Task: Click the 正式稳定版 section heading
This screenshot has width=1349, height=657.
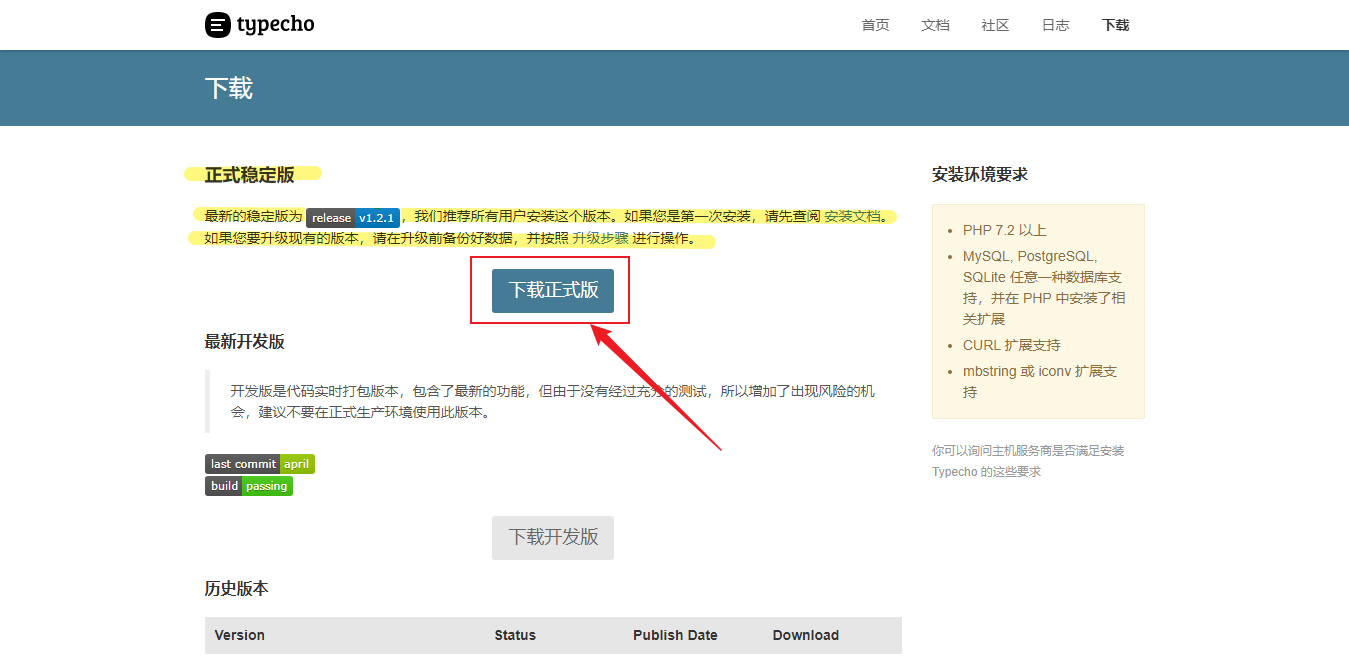Action: [x=250, y=175]
